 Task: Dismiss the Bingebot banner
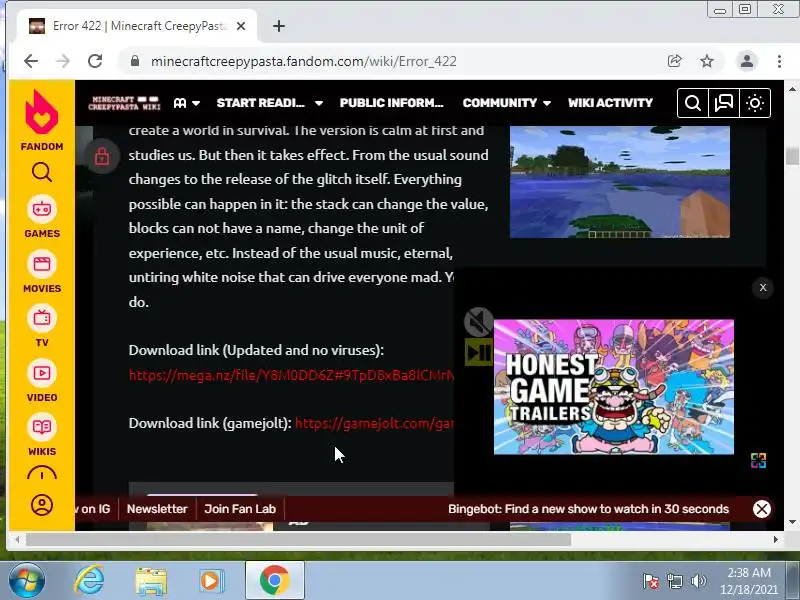pyautogui.click(x=762, y=509)
